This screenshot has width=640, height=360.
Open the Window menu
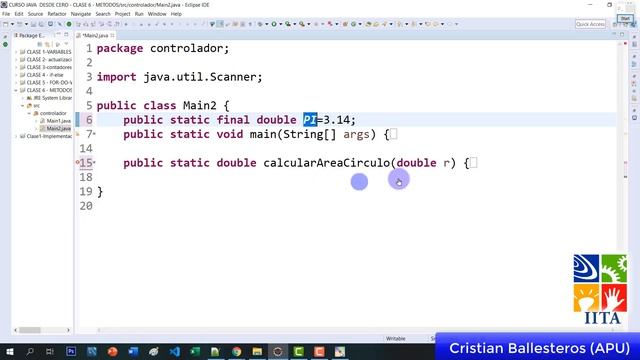[157, 14]
